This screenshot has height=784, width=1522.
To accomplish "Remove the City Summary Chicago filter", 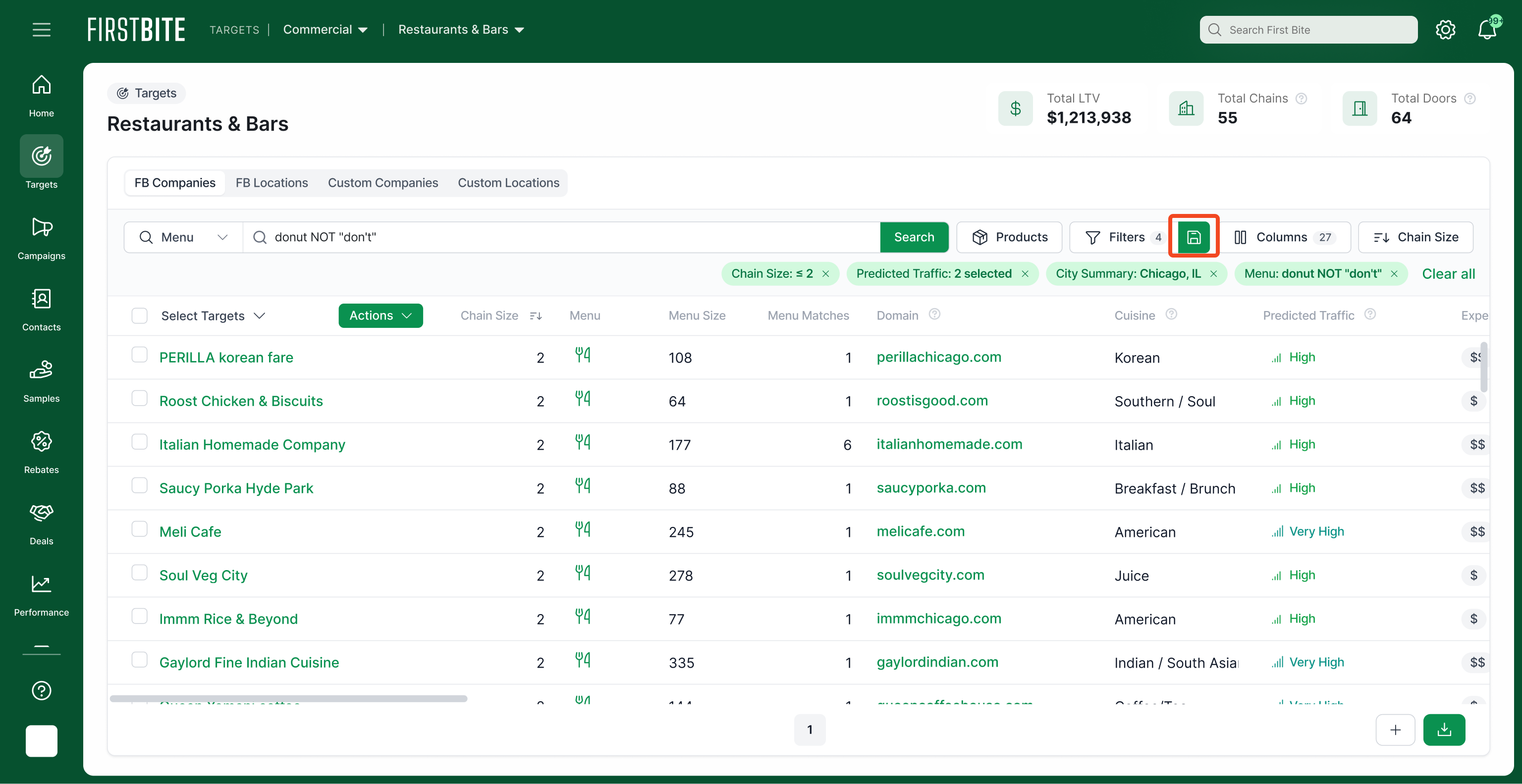I will coord(1213,273).
